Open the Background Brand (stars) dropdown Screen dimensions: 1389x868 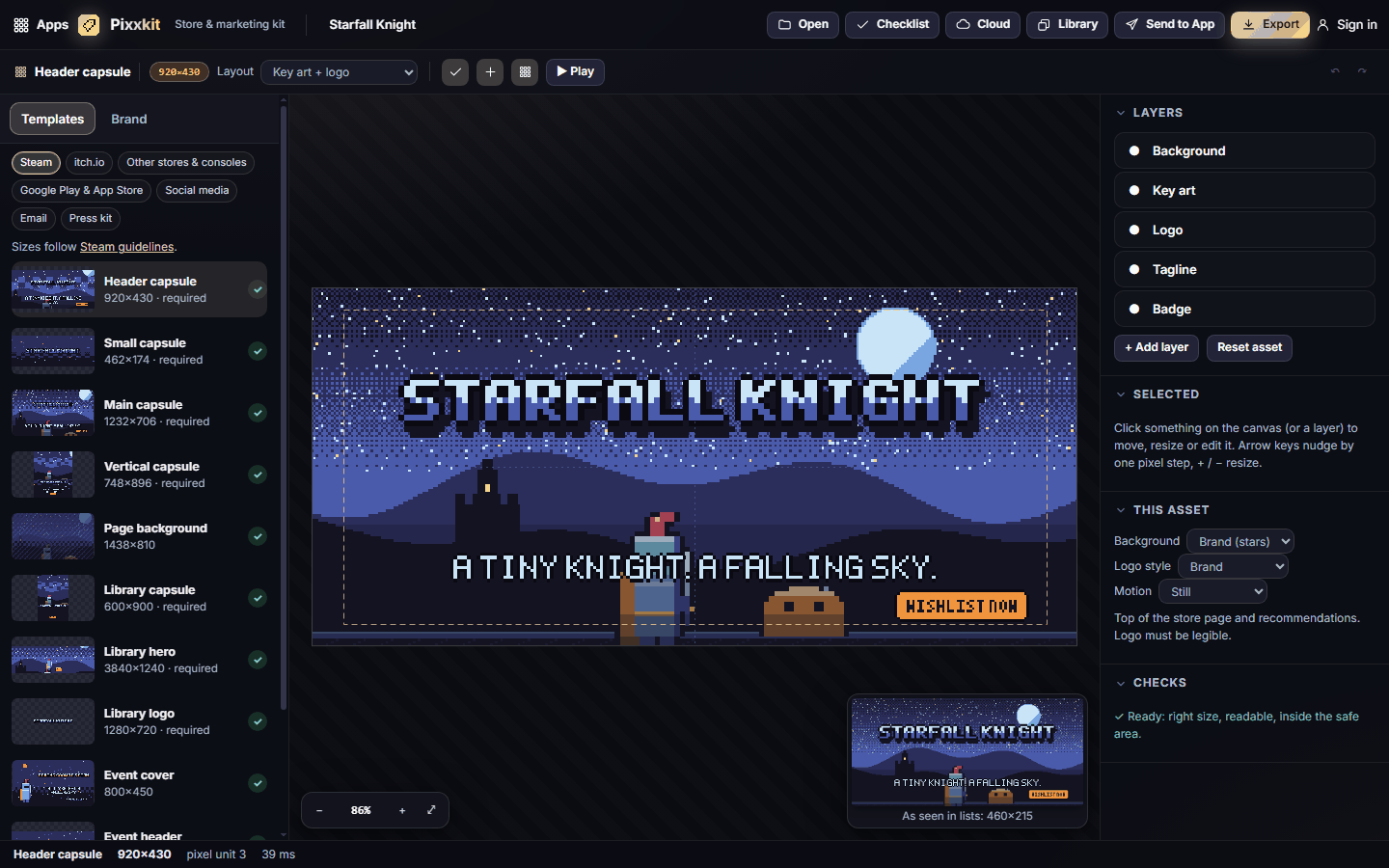coord(1239,541)
